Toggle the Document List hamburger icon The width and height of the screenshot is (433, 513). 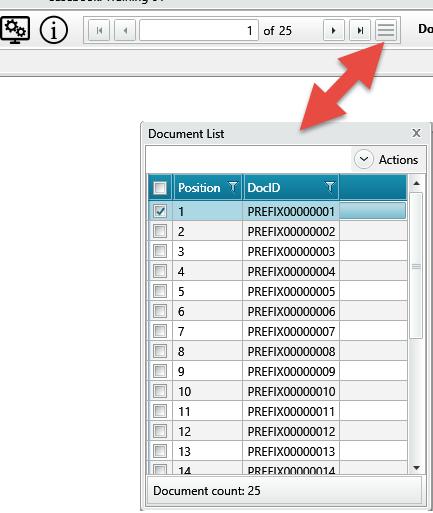click(x=386, y=31)
